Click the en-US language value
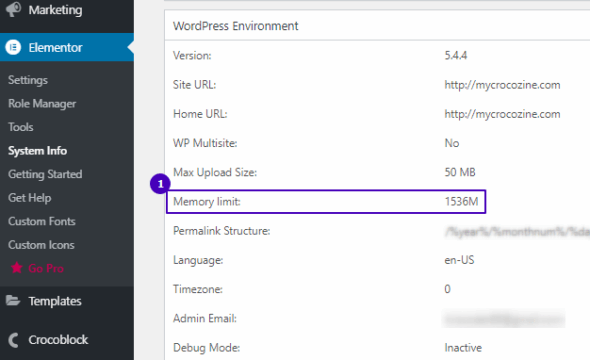Image resolution: width=590 pixels, height=360 pixels. tap(459, 260)
